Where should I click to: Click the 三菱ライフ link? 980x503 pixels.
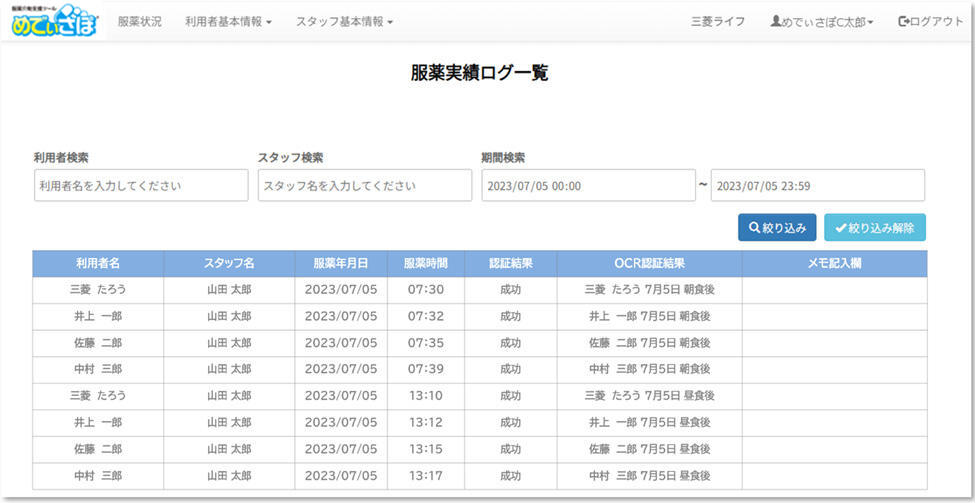pos(717,22)
